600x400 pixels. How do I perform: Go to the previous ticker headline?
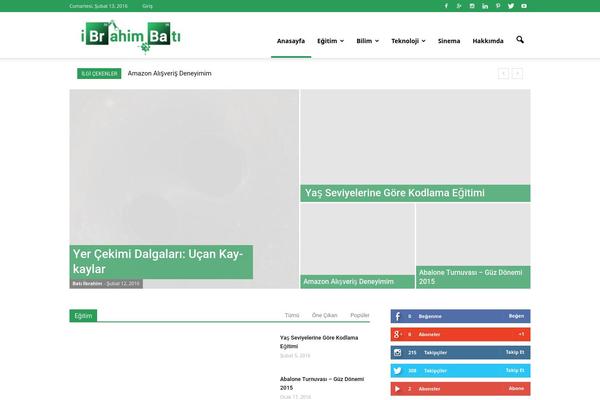click(x=503, y=73)
